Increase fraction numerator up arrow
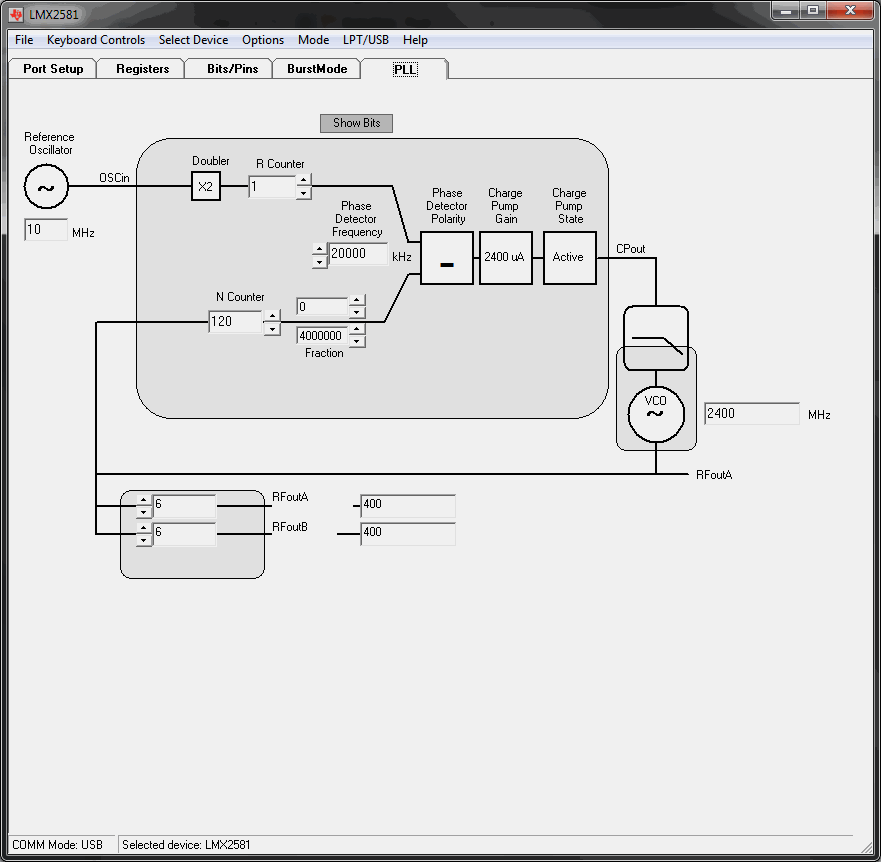Screen dimensions: 881x862 tap(357, 301)
